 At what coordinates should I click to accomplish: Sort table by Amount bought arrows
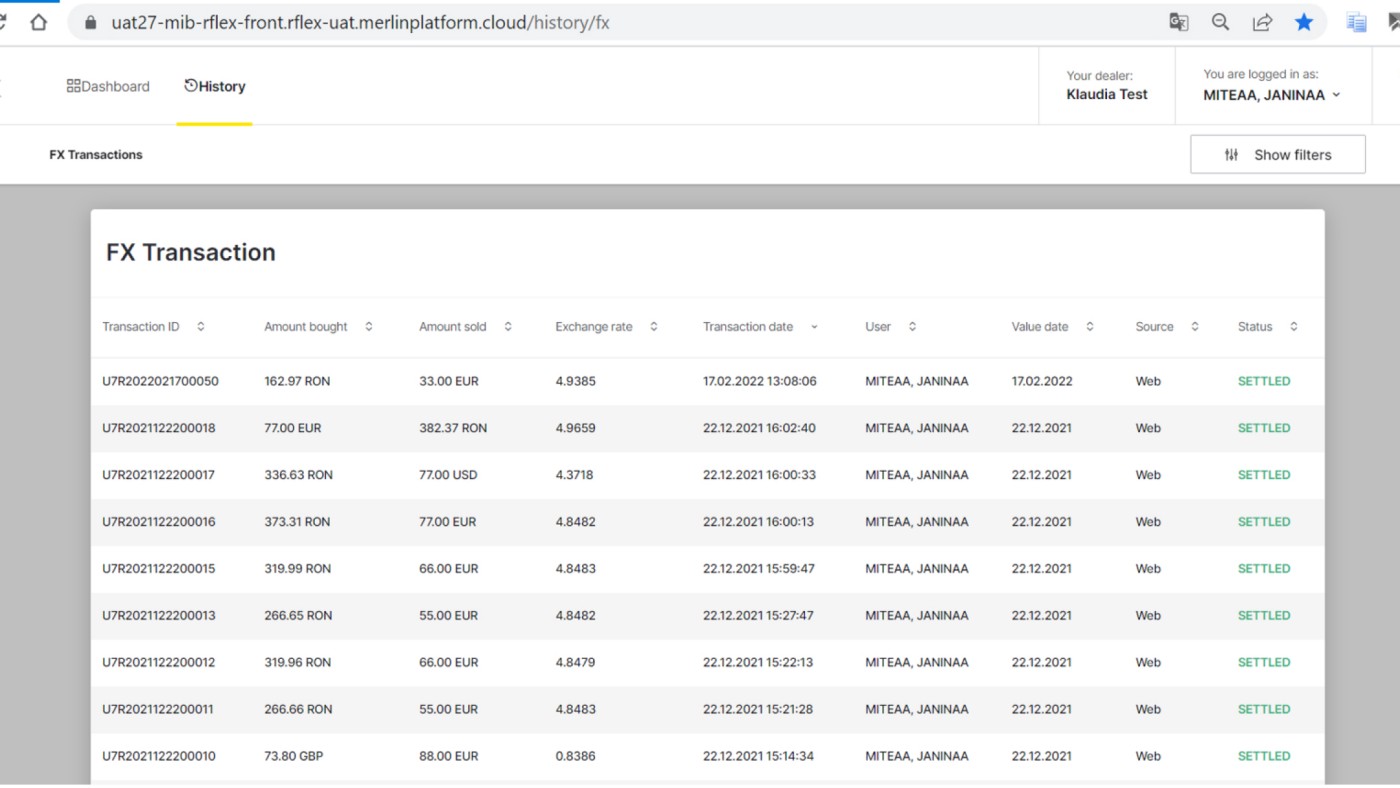[x=369, y=327]
